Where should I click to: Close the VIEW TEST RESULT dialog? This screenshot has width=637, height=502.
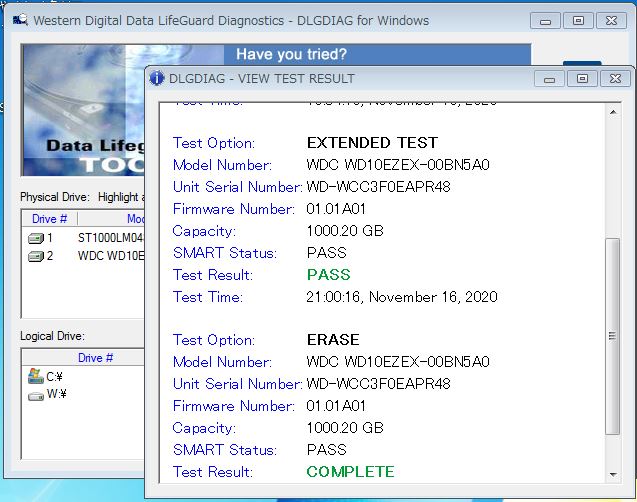(x=615, y=79)
